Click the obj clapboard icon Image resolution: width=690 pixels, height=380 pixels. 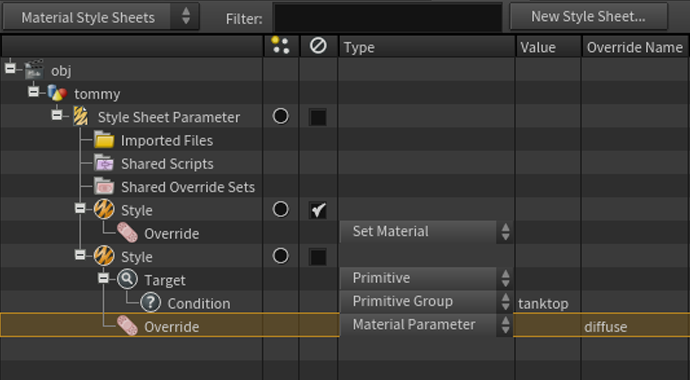click(34, 69)
